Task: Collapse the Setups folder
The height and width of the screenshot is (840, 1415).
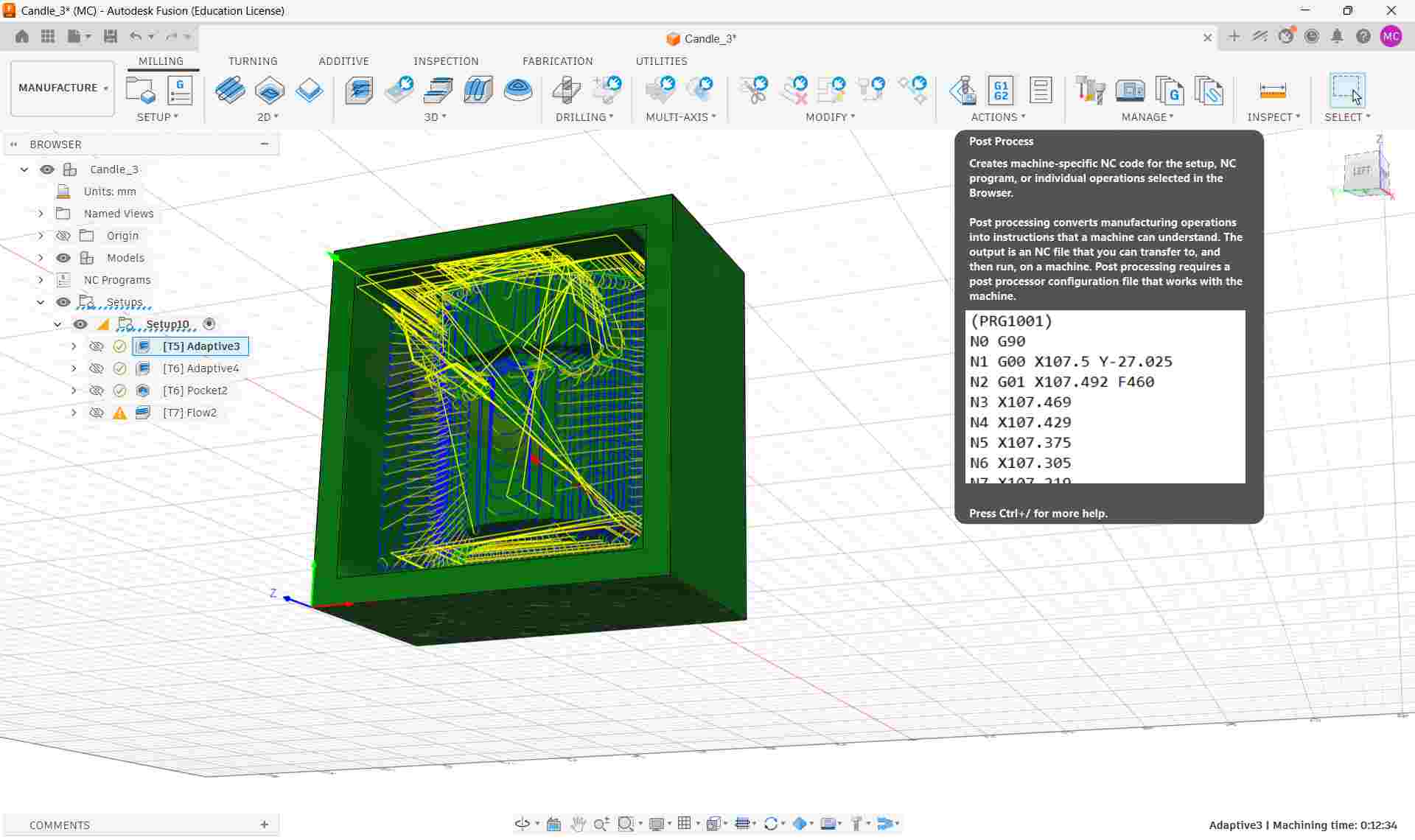Action: (x=41, y=302)
